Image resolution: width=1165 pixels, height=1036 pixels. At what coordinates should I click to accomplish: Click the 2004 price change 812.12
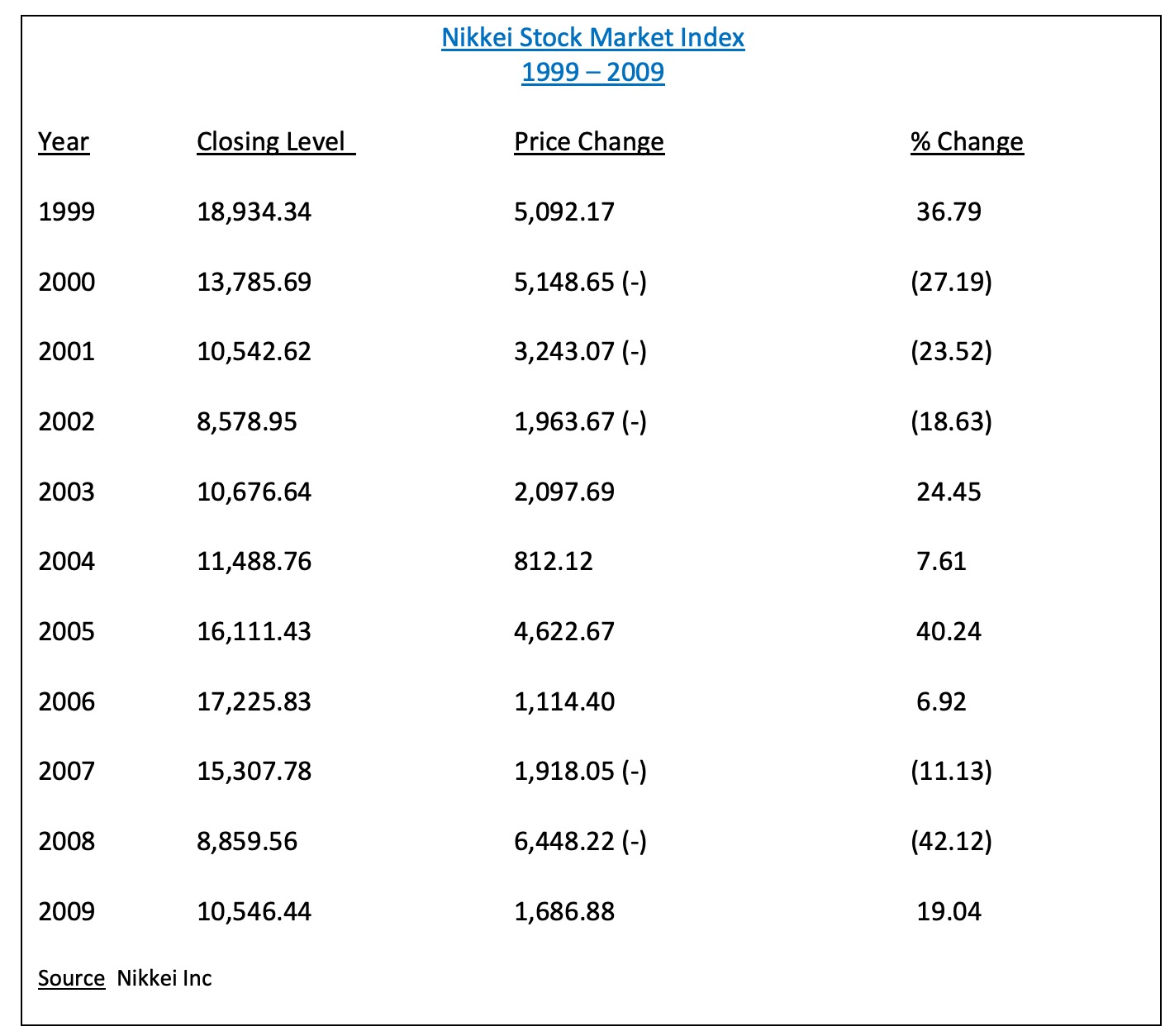554,562
